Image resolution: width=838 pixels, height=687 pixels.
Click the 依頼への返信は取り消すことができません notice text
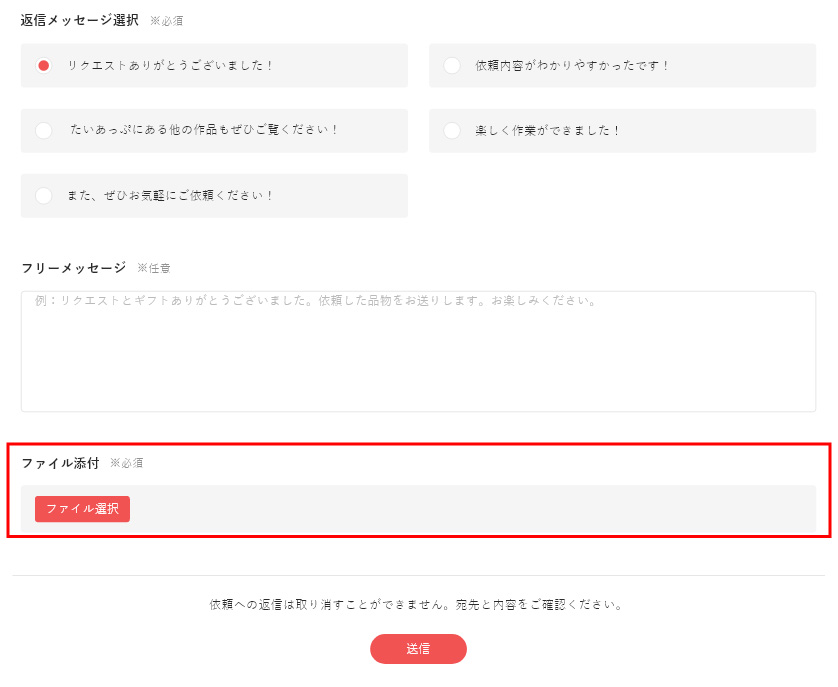pos(416,605)
